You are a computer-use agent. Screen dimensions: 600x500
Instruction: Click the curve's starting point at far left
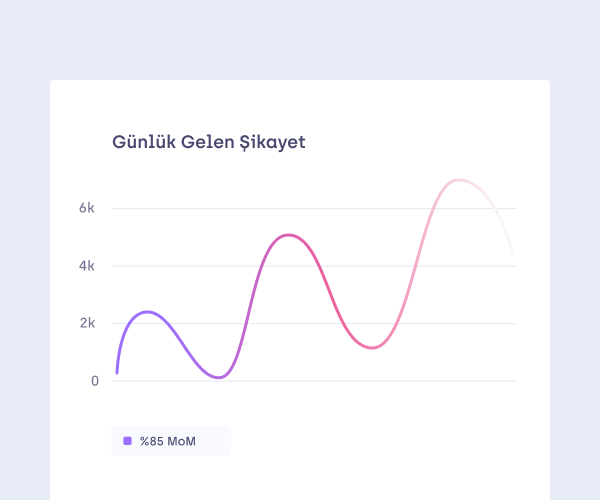[x=117, y=372]
